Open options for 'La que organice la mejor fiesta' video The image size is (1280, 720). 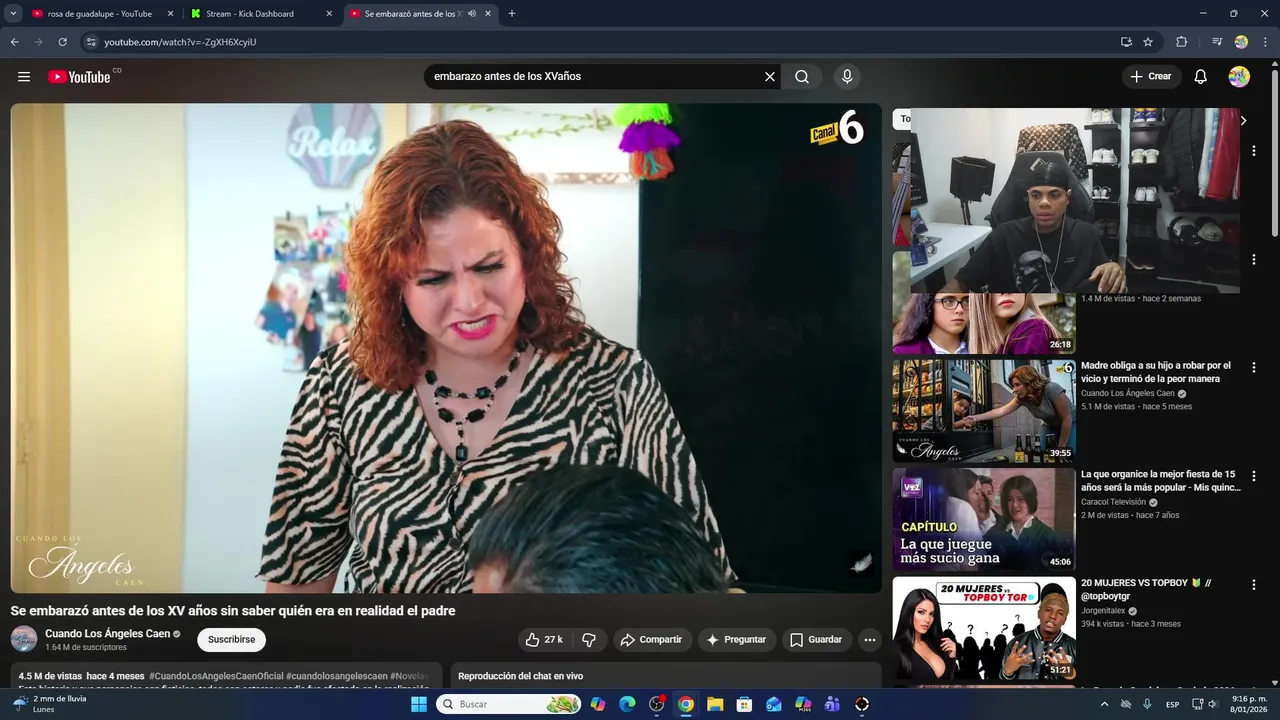click(x=1253, y=476)
